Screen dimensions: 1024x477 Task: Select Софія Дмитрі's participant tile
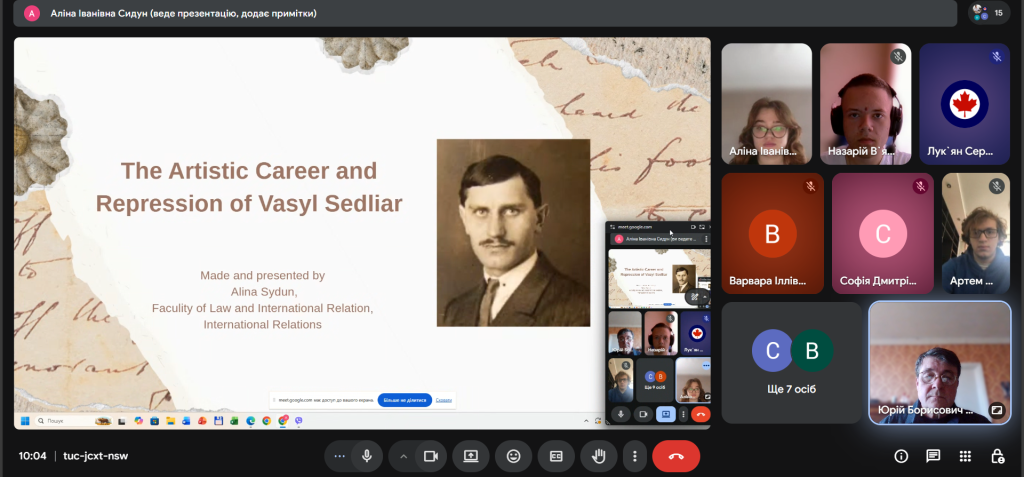882,232
